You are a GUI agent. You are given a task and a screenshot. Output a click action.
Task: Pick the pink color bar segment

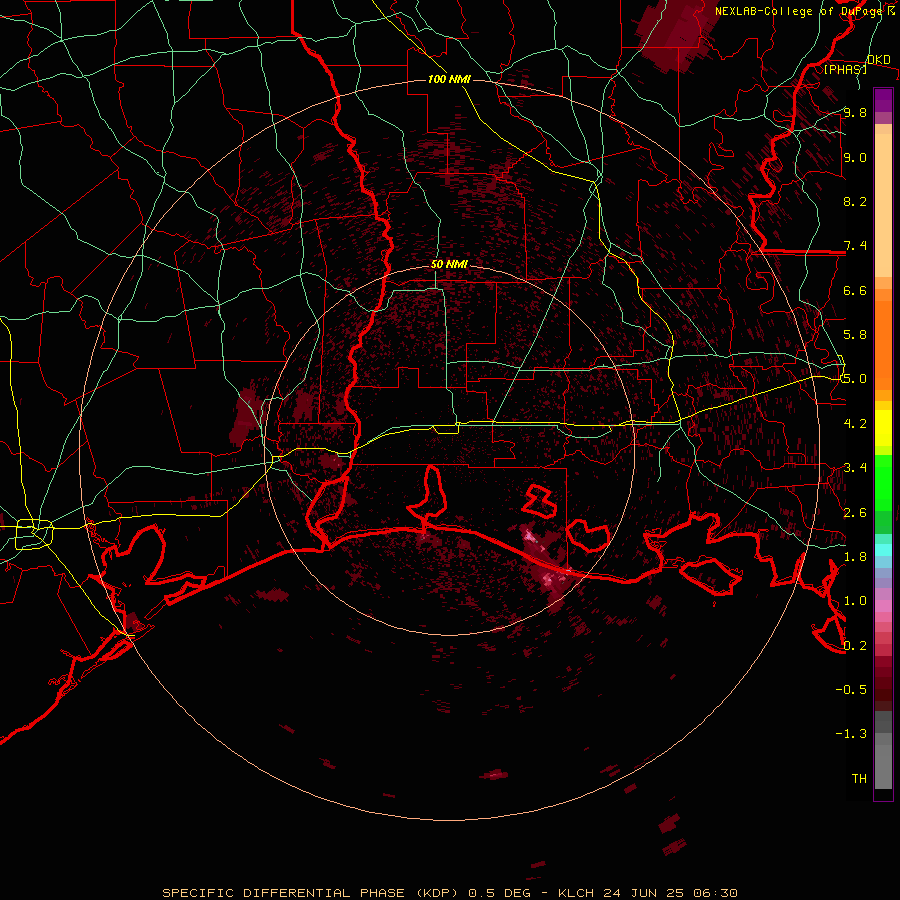pyautogui.click(x=883, y=606)
